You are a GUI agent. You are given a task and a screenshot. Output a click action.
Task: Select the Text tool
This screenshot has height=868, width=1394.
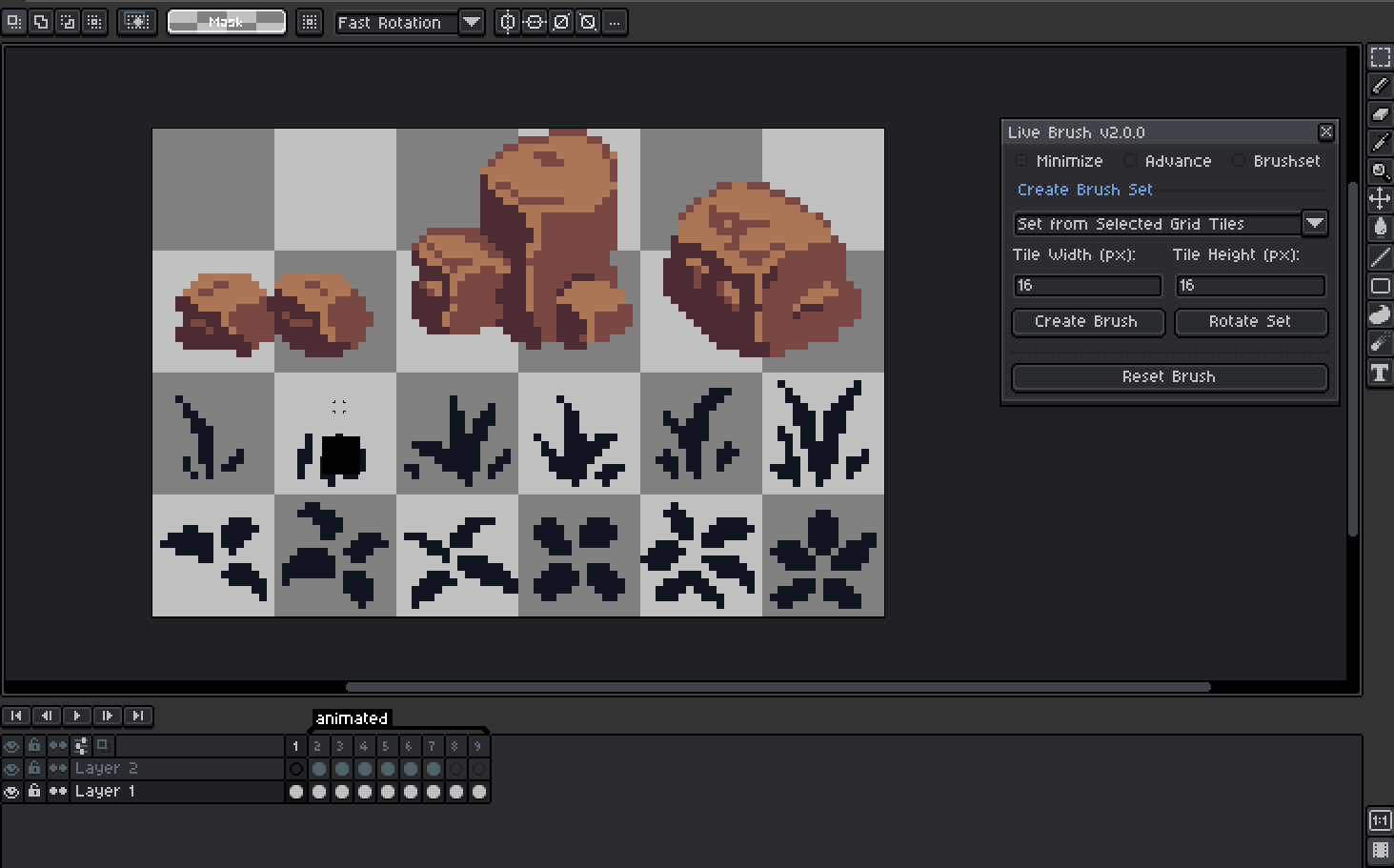click(x=1380, y=373)
